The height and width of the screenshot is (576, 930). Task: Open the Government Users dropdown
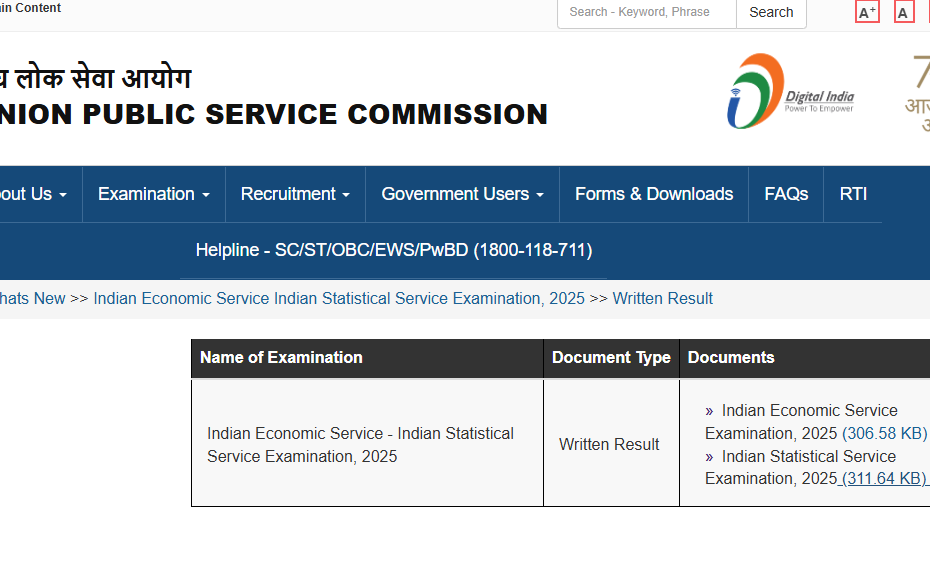pos(462,194)
